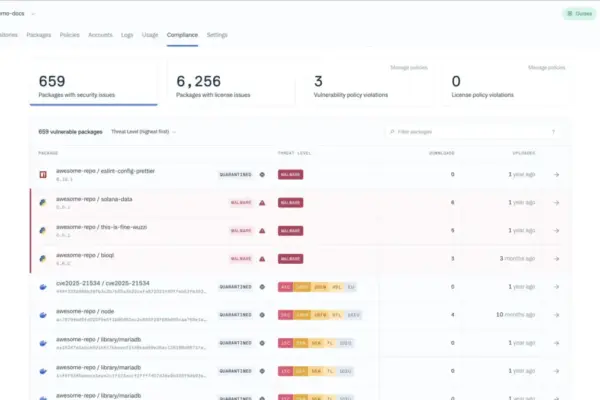
Task: Click the Filter packages search field
Action: click(473, 132)
